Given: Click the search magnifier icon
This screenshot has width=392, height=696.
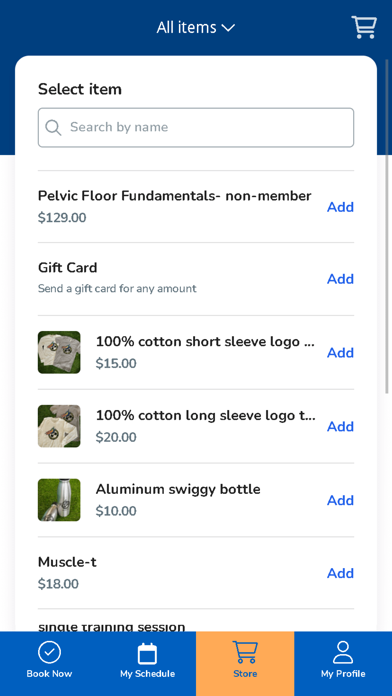Looking at the screenshot, I should point(53,128).
